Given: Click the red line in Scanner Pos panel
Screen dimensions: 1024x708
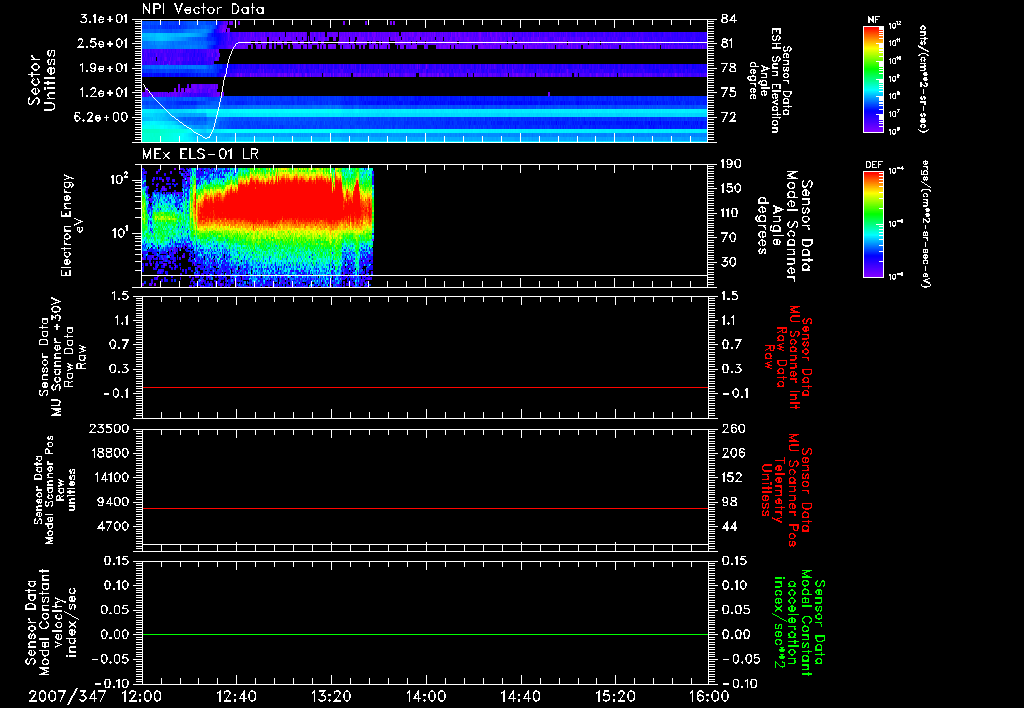Looking at the screenshot, I should [425, 508].
